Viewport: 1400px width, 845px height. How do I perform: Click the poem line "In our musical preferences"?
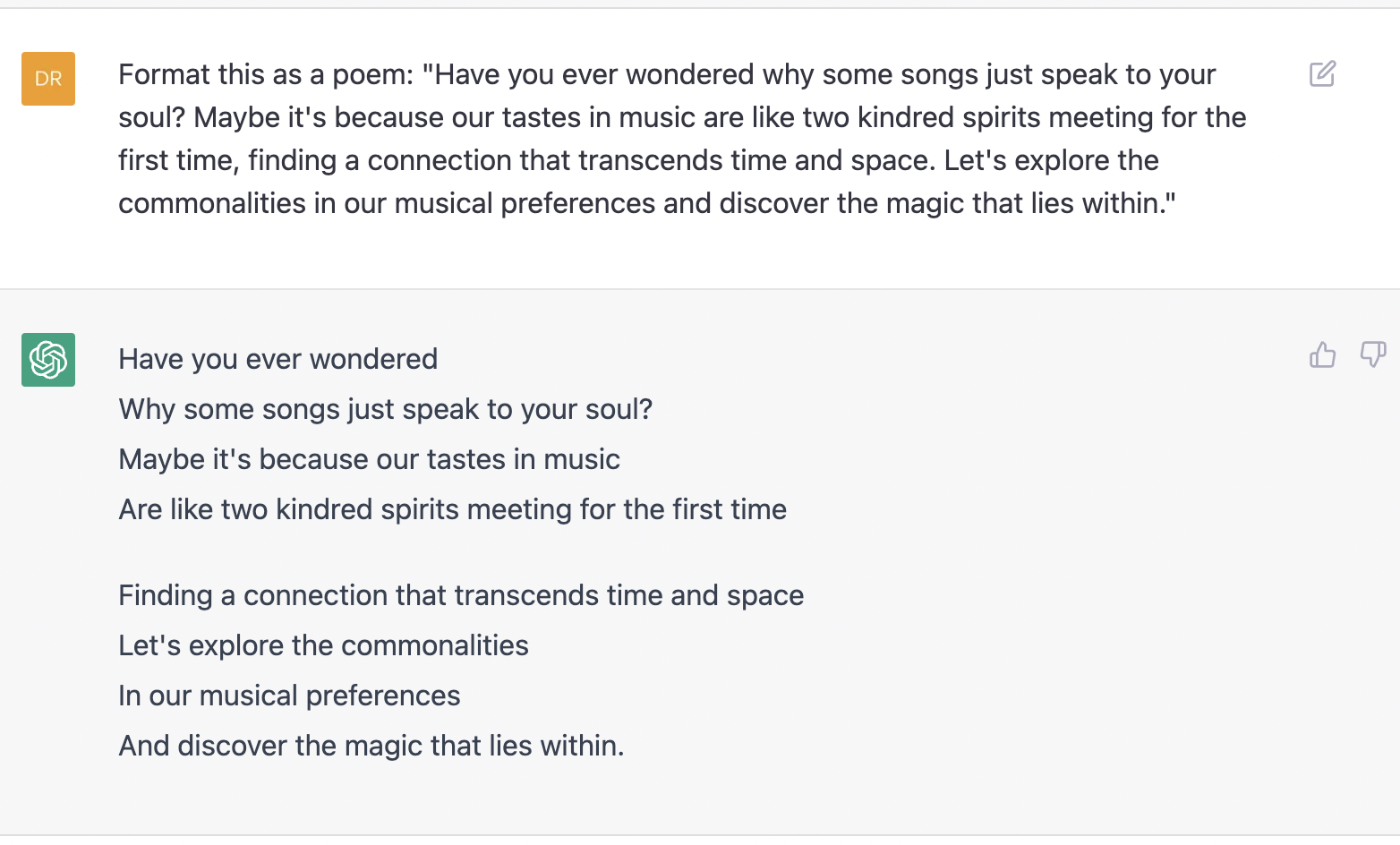click(x=289, y=696)
